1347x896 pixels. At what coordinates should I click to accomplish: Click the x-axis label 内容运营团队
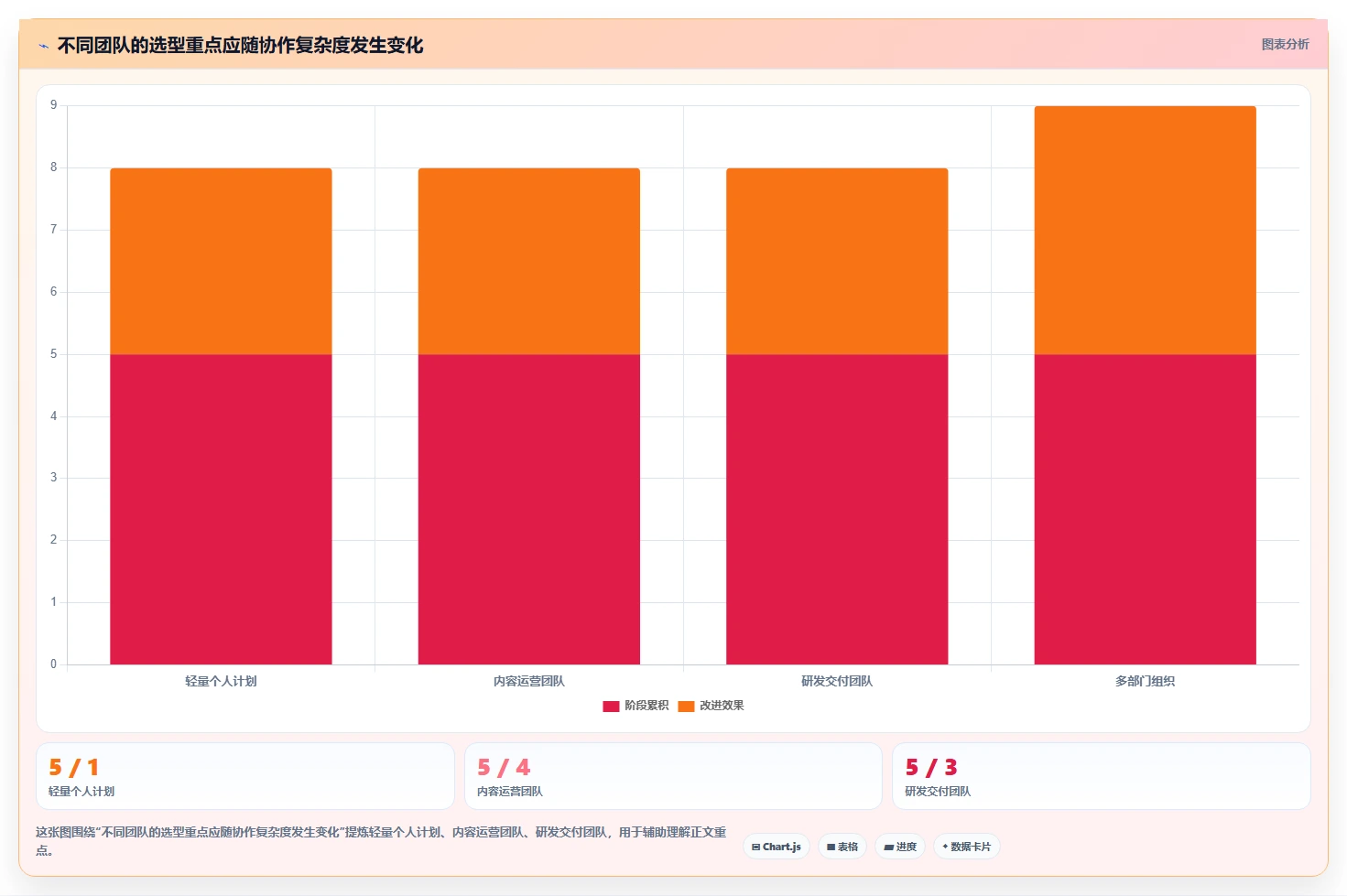(x=528, y=681)
